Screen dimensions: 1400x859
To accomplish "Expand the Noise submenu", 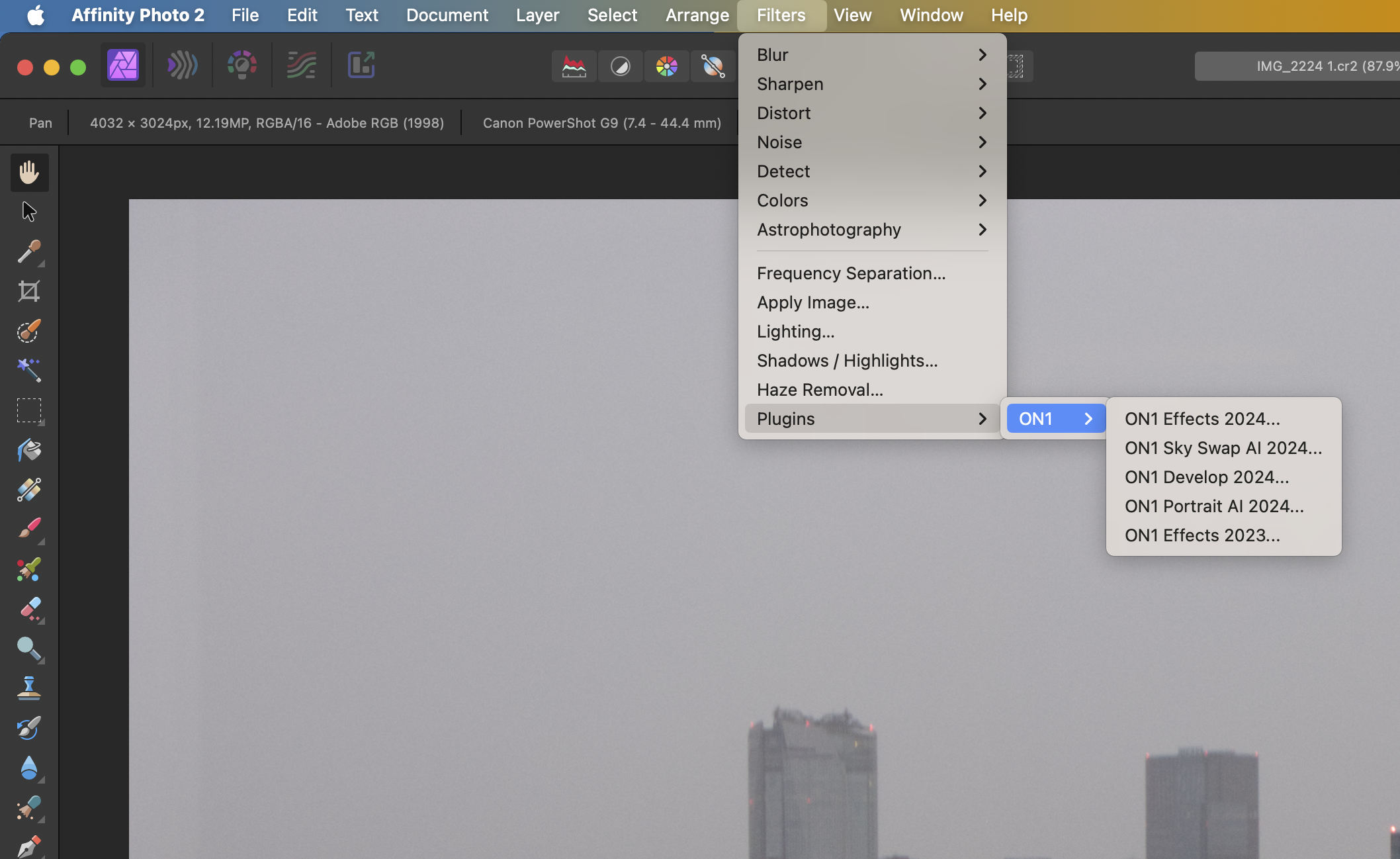I will (x=872, y=142).
